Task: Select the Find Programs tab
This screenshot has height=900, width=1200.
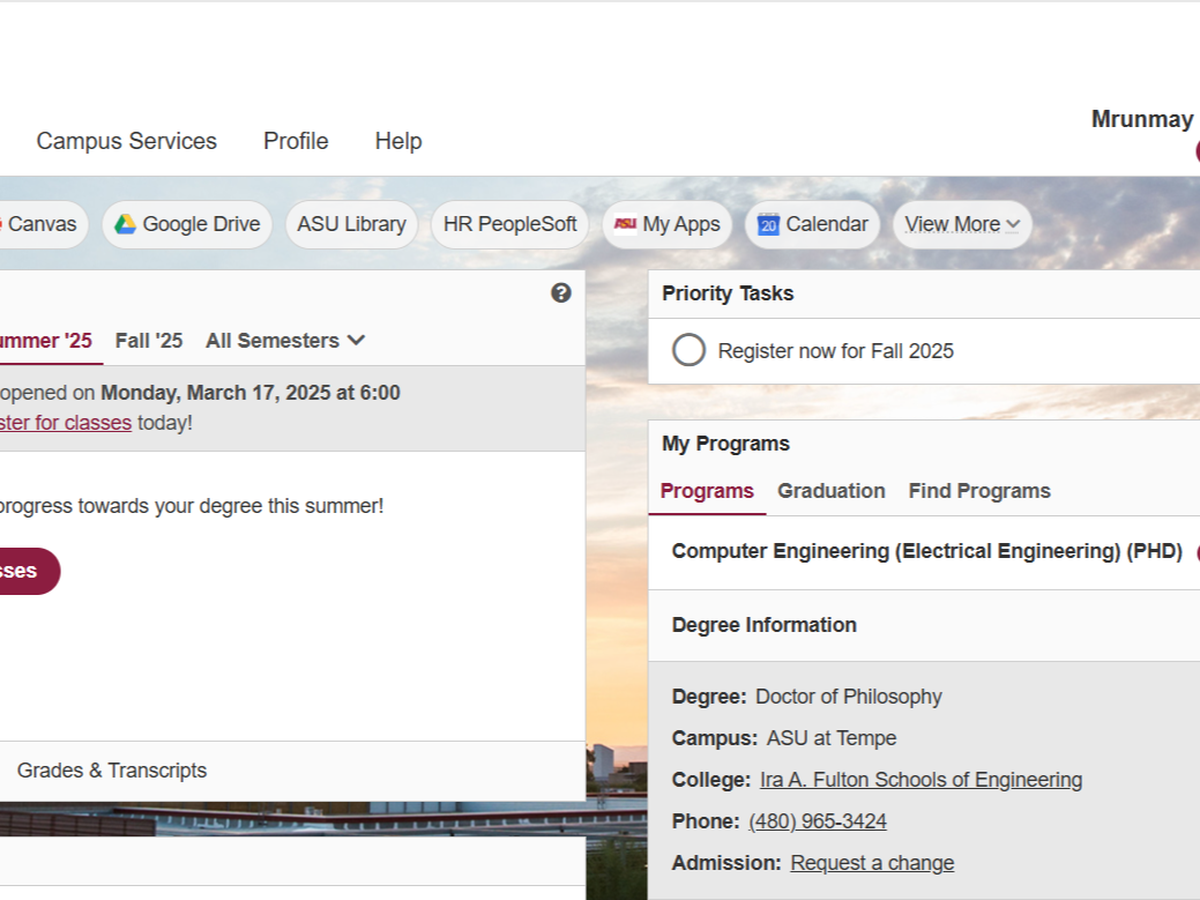Action: click(979, 491)
